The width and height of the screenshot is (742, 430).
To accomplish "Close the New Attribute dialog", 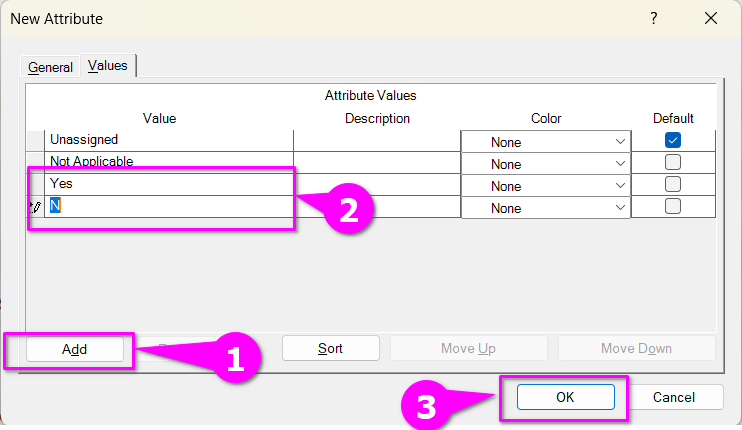I will tap(711, 18).
